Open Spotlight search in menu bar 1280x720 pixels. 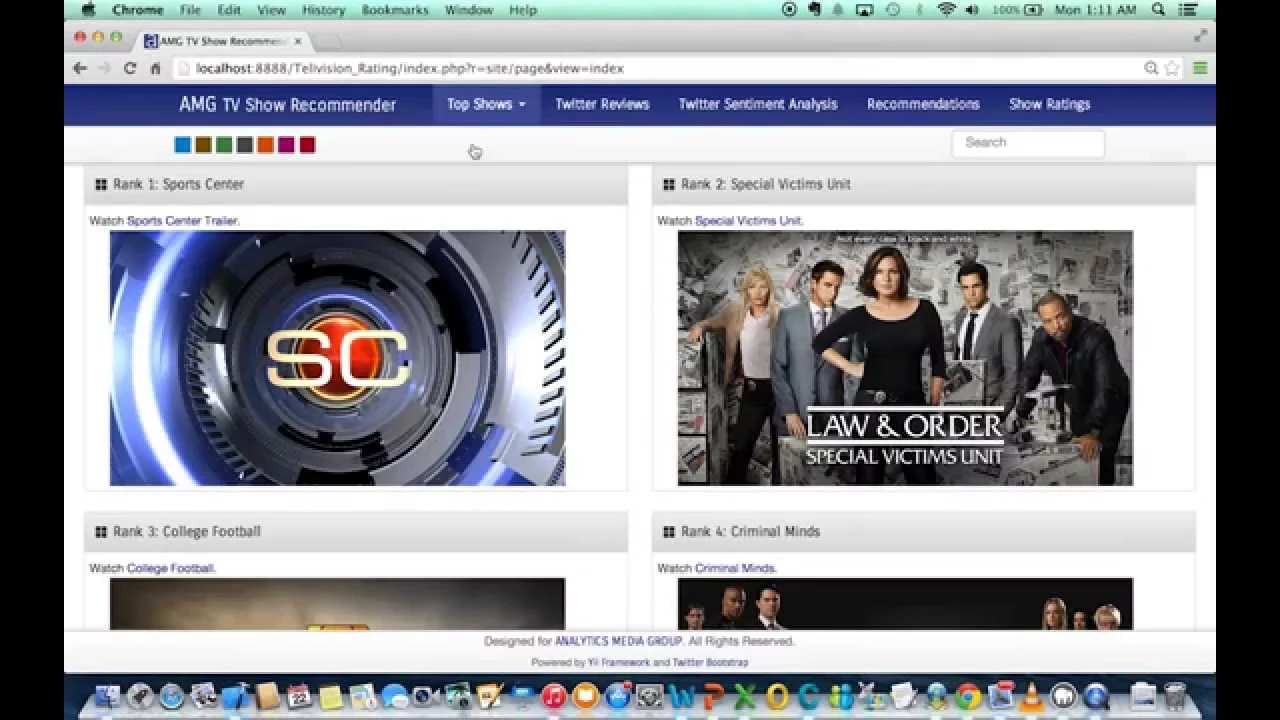click(1158, 10)
